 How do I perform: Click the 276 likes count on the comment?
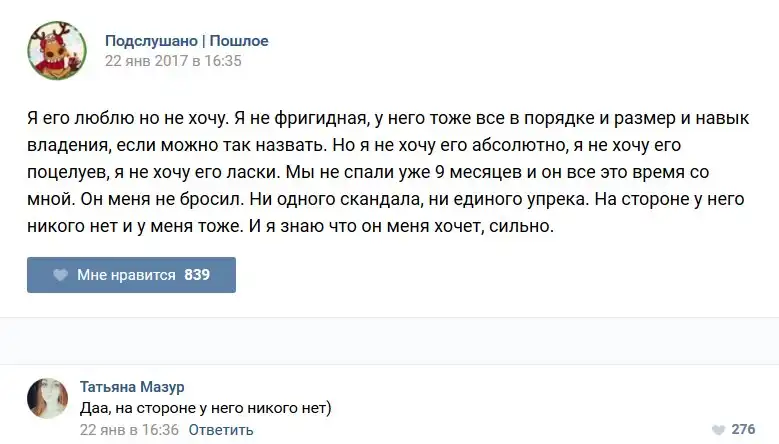(x=743, y=429)
